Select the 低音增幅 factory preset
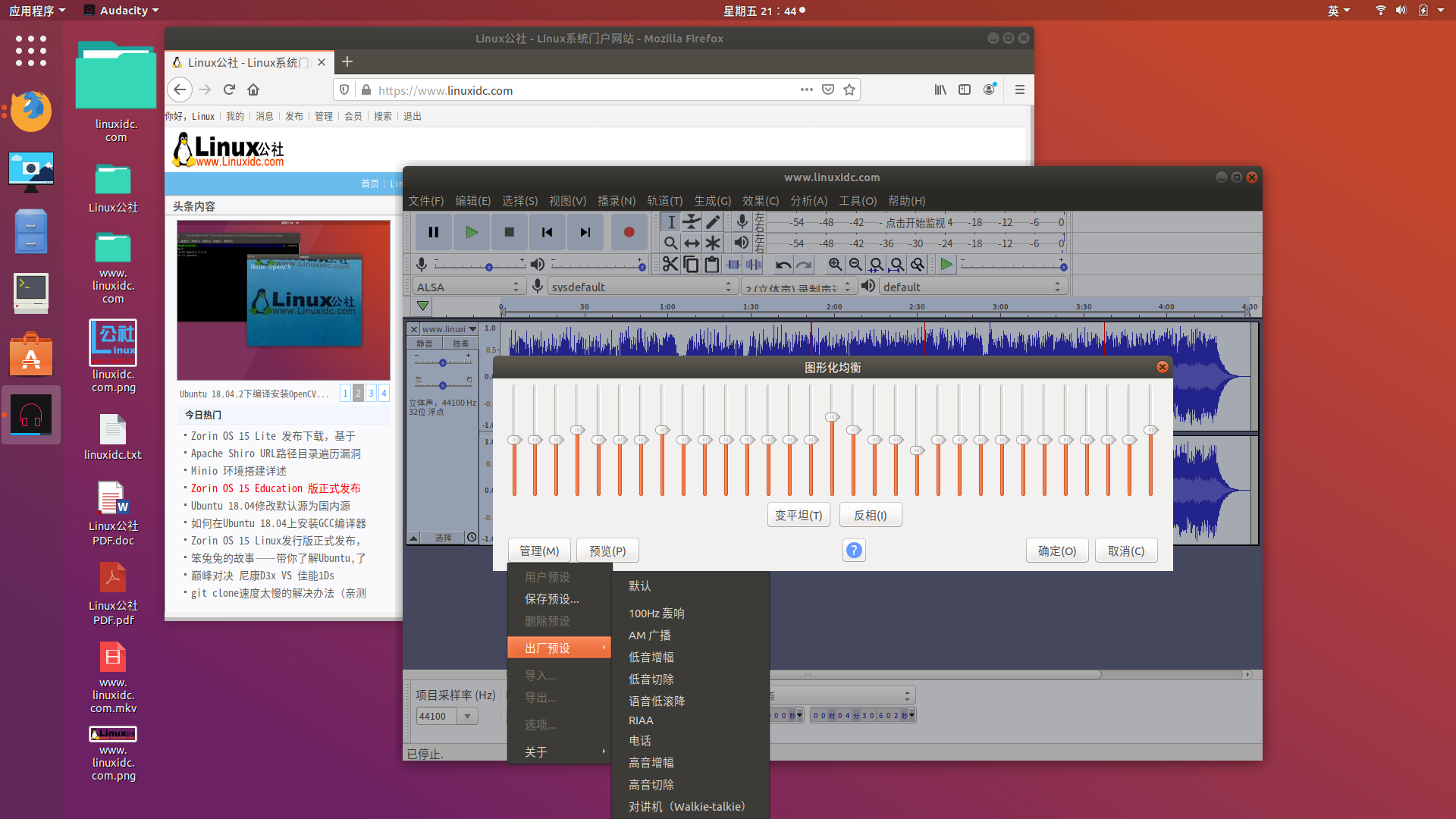This screenshot has height=819, width=1456. (690, 657)
